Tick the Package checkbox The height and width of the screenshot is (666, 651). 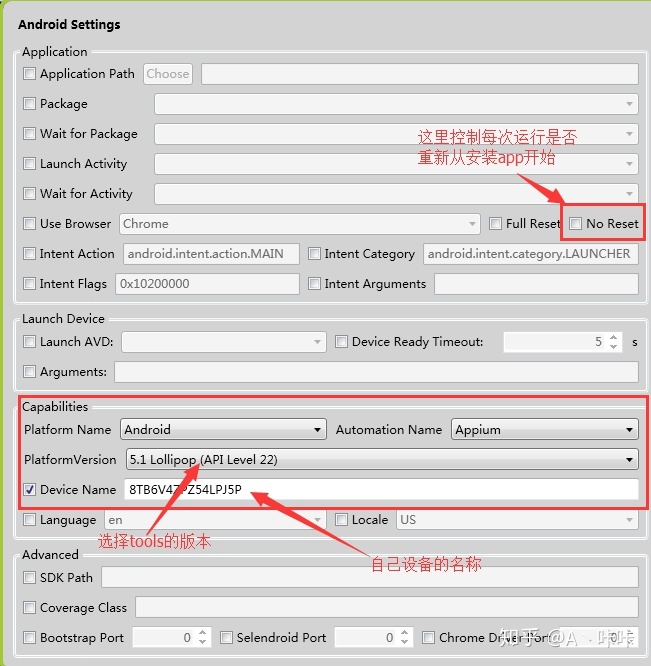point(29,104)
